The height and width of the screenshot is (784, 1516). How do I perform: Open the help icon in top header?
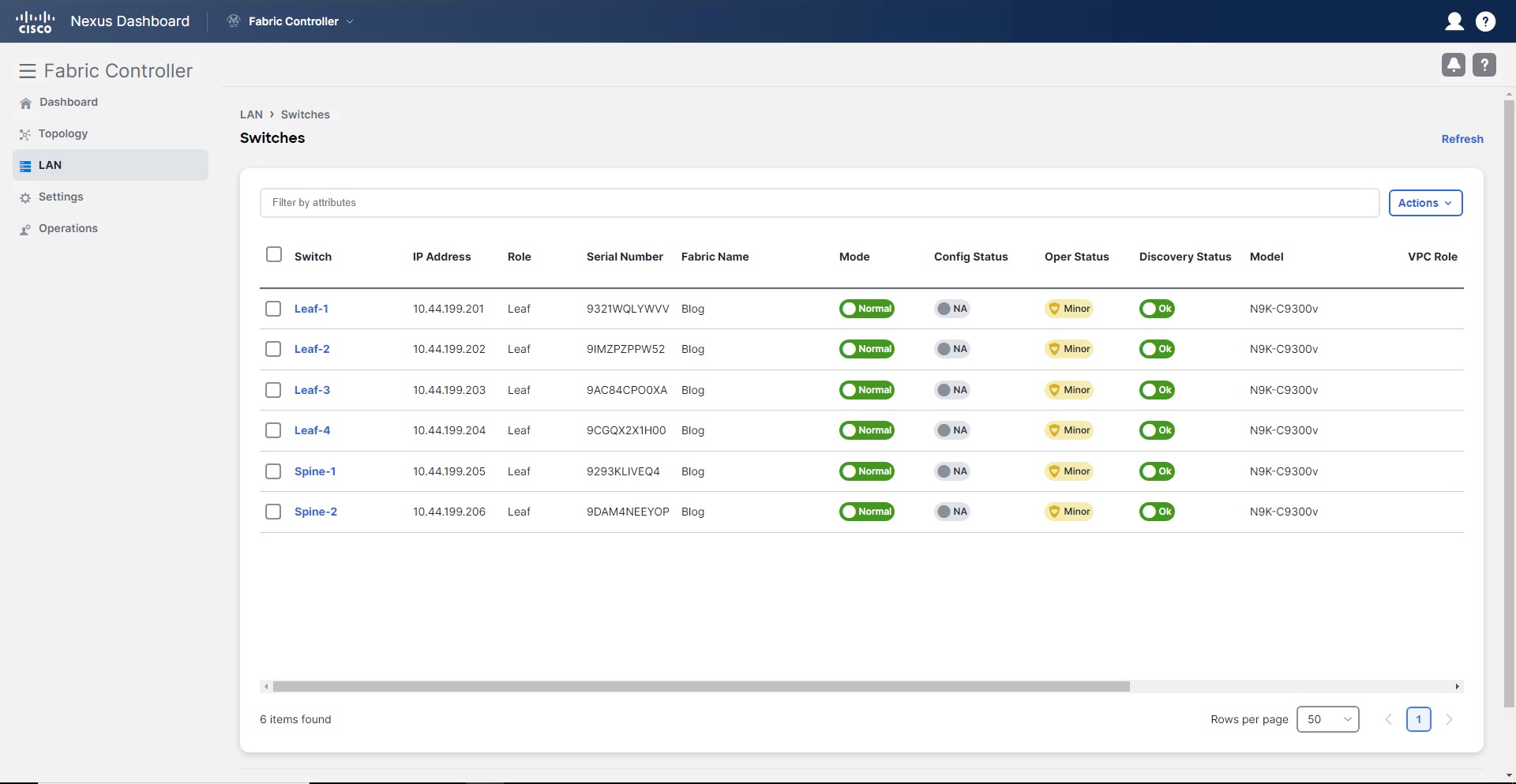pyautogui.click(x=1485, y=21)
